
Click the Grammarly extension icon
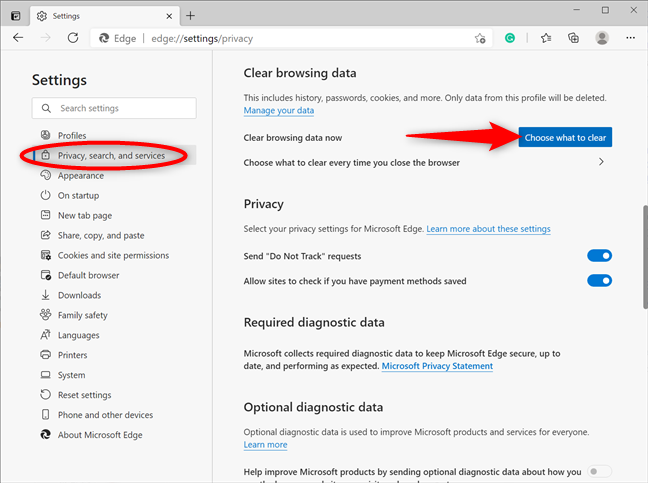[x=510, y=38]
